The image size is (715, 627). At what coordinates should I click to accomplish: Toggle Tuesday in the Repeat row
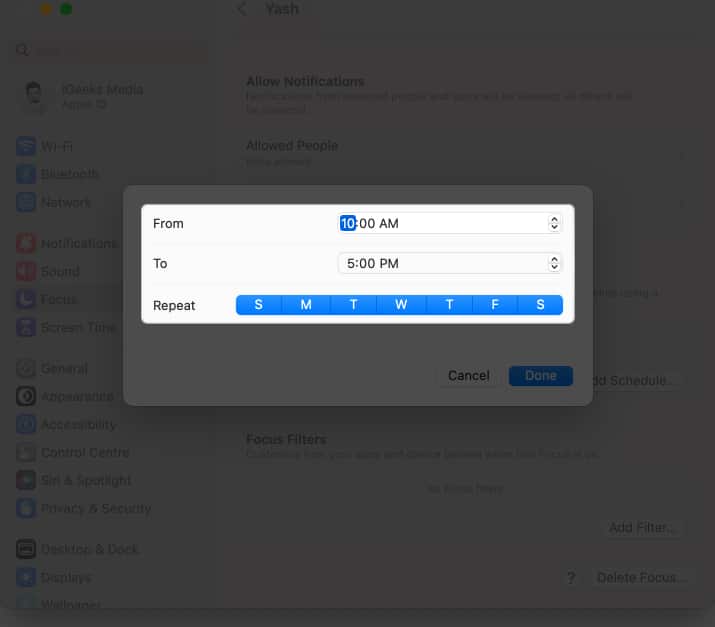[x=353, y=305]
